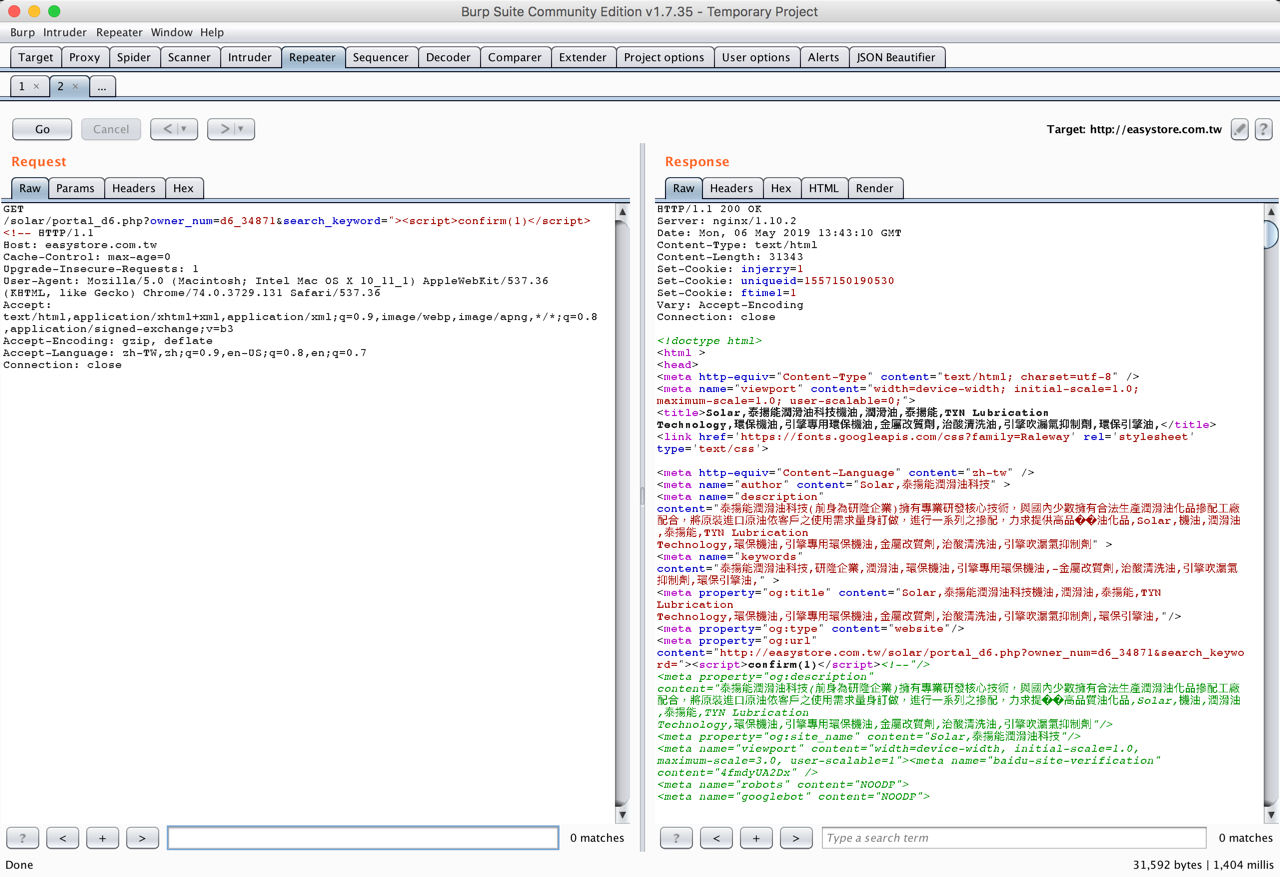Add a new Repeater tab with ellipsis
The image size is (1280, 877).
tap(102, 87)
